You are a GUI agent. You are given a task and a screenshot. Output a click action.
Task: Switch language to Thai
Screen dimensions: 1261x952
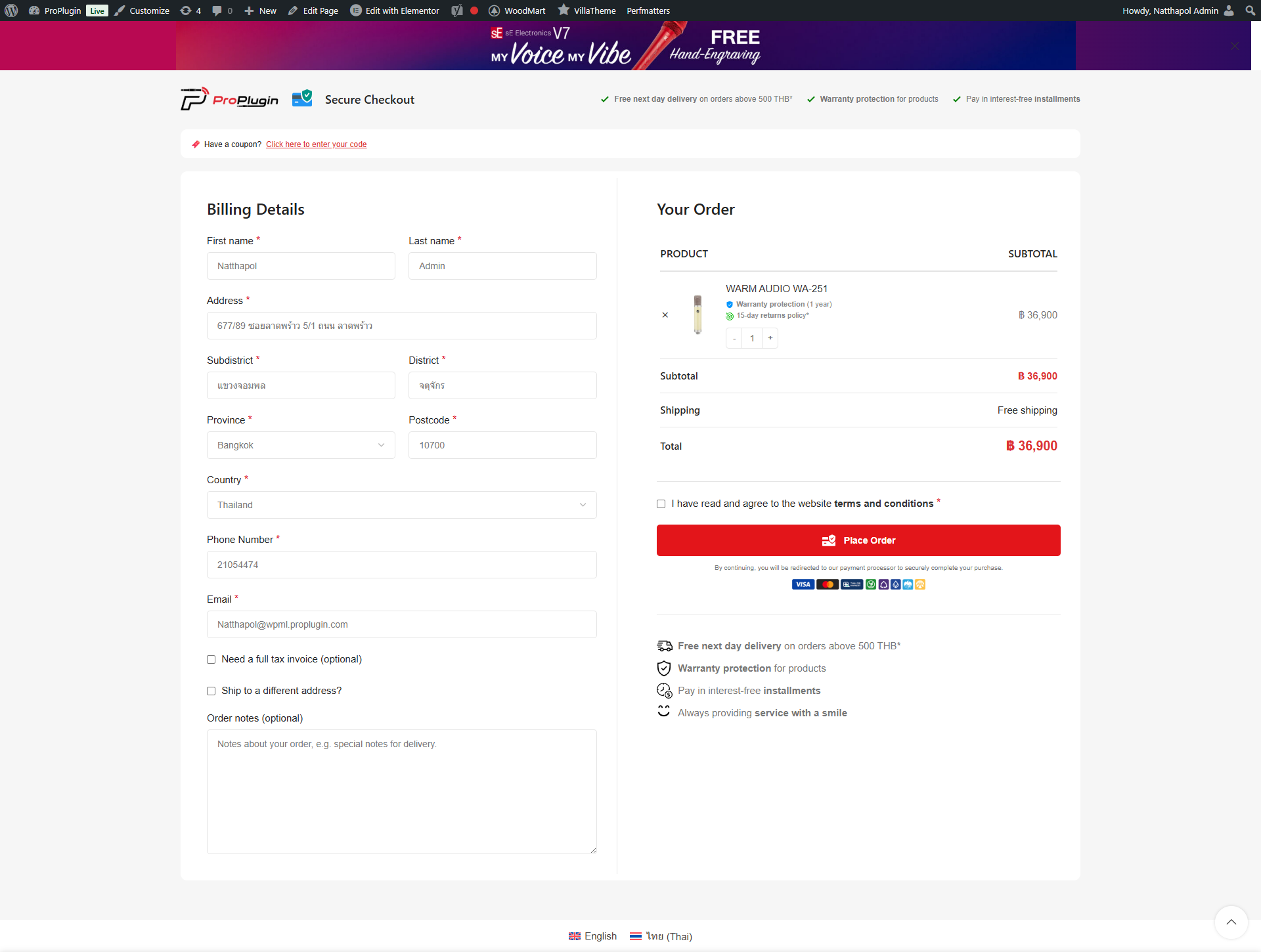coord(661,936)
